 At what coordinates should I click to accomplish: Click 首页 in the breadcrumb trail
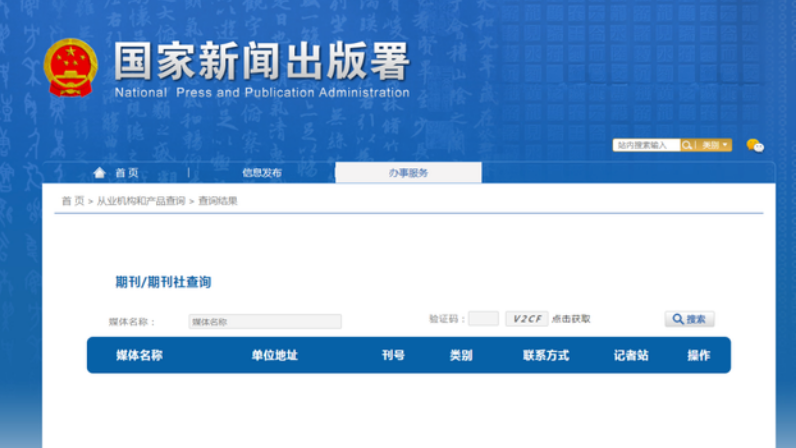tap(73, 201)
